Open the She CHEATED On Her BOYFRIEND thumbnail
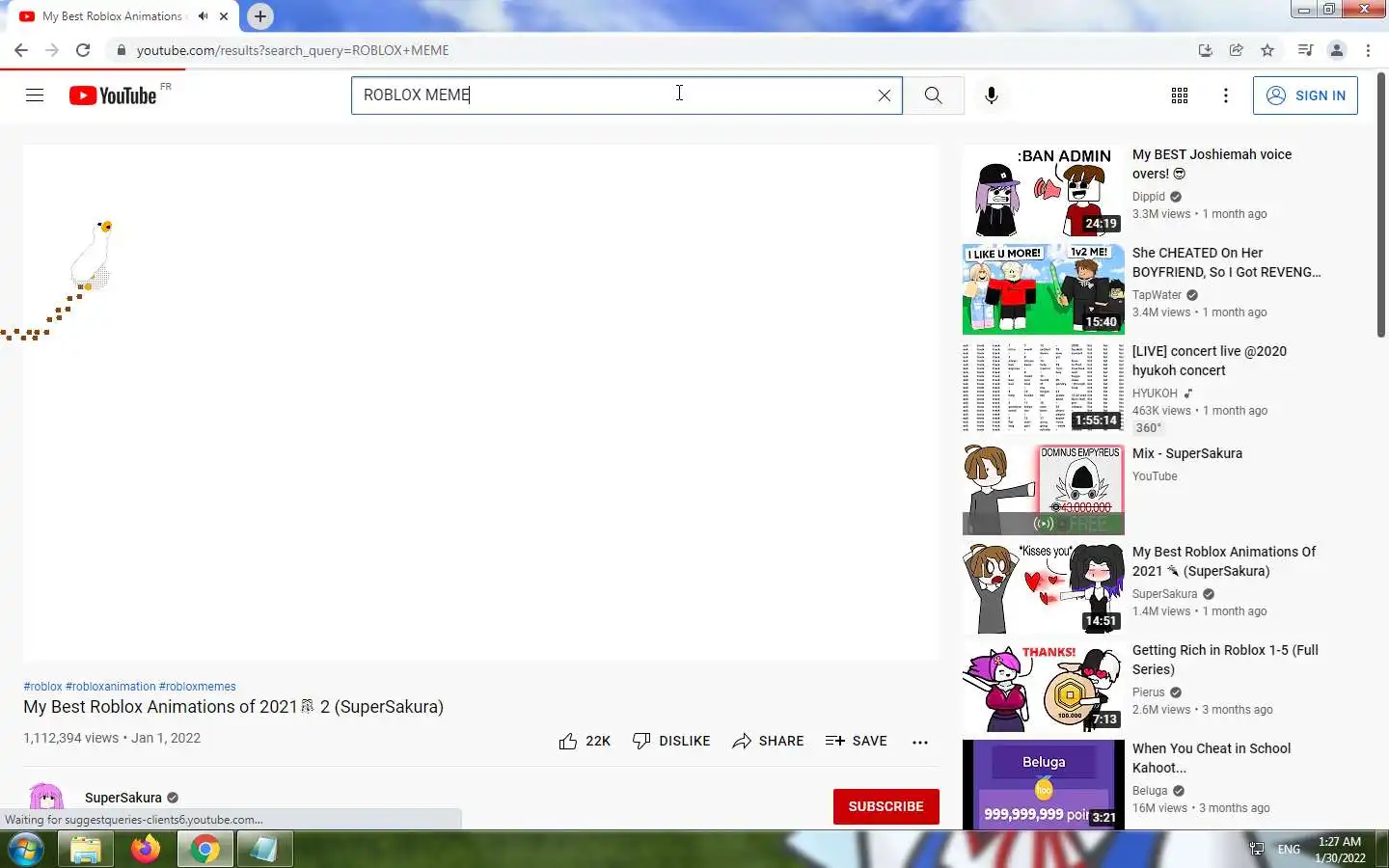This screenshot has width=1389, height=868. 1043,289
